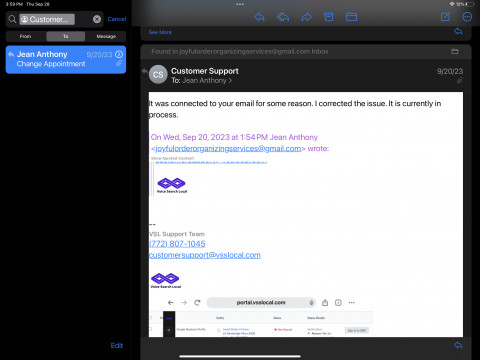Viewport: 480px width, 360px height.
Task: Open the customersupport@vsslocal.com email link
Action: click(205, 255)
